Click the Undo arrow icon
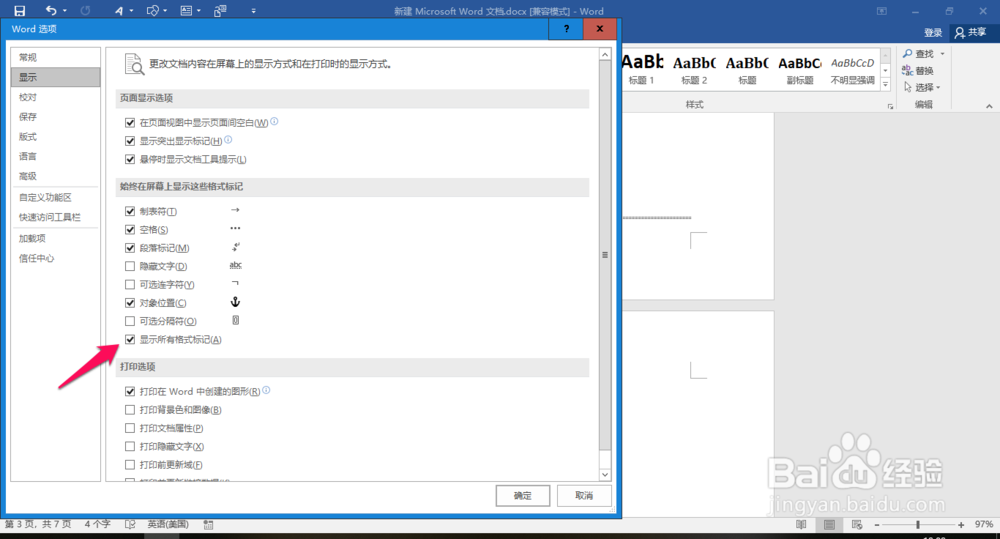The image size is (1000, 539). pyautogui.click(x=51, y=10)
